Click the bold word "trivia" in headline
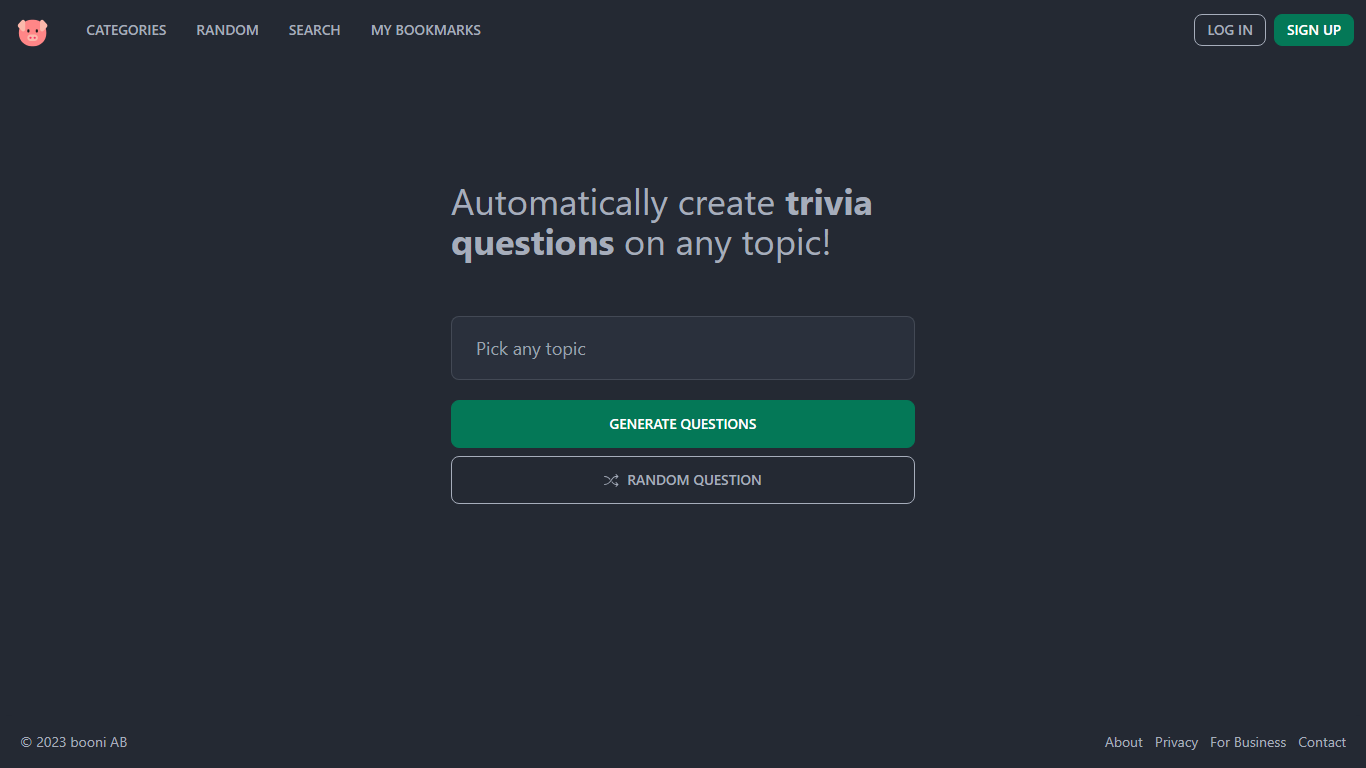1366x768 pixels. click(828, 203)
